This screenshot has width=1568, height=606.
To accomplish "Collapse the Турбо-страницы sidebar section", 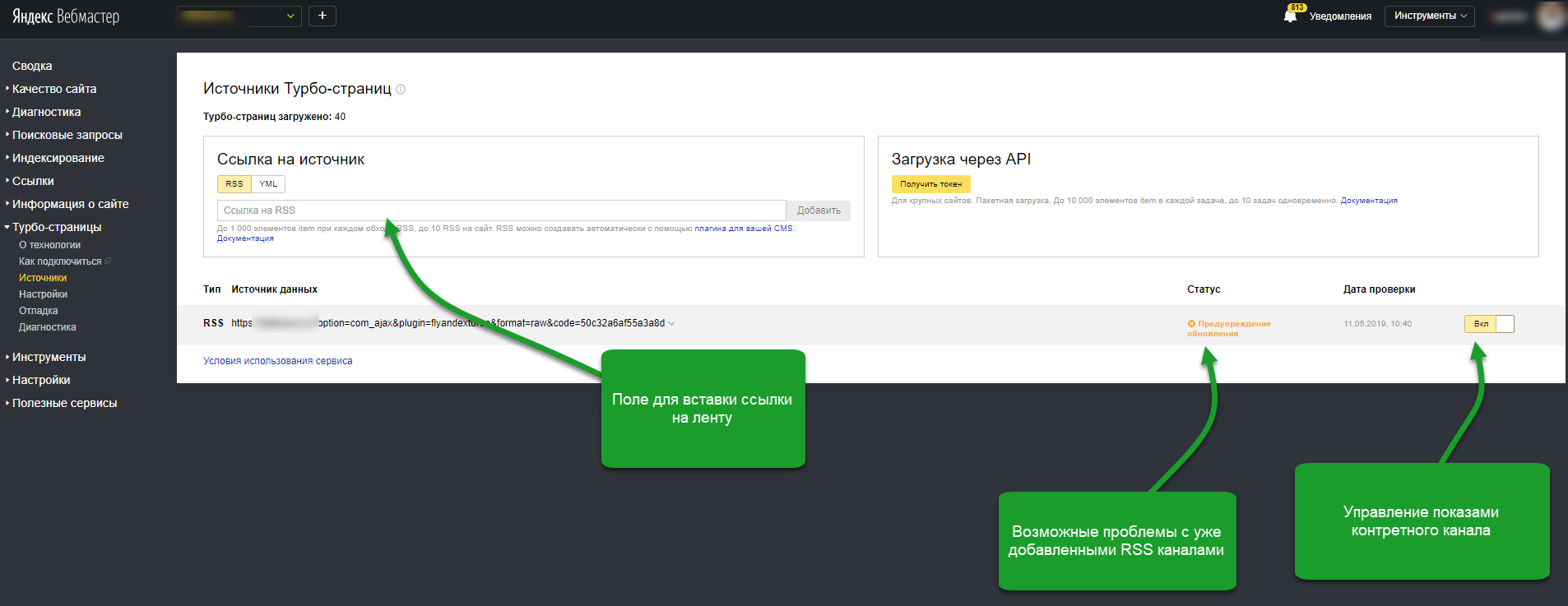I will pos(56,227).
